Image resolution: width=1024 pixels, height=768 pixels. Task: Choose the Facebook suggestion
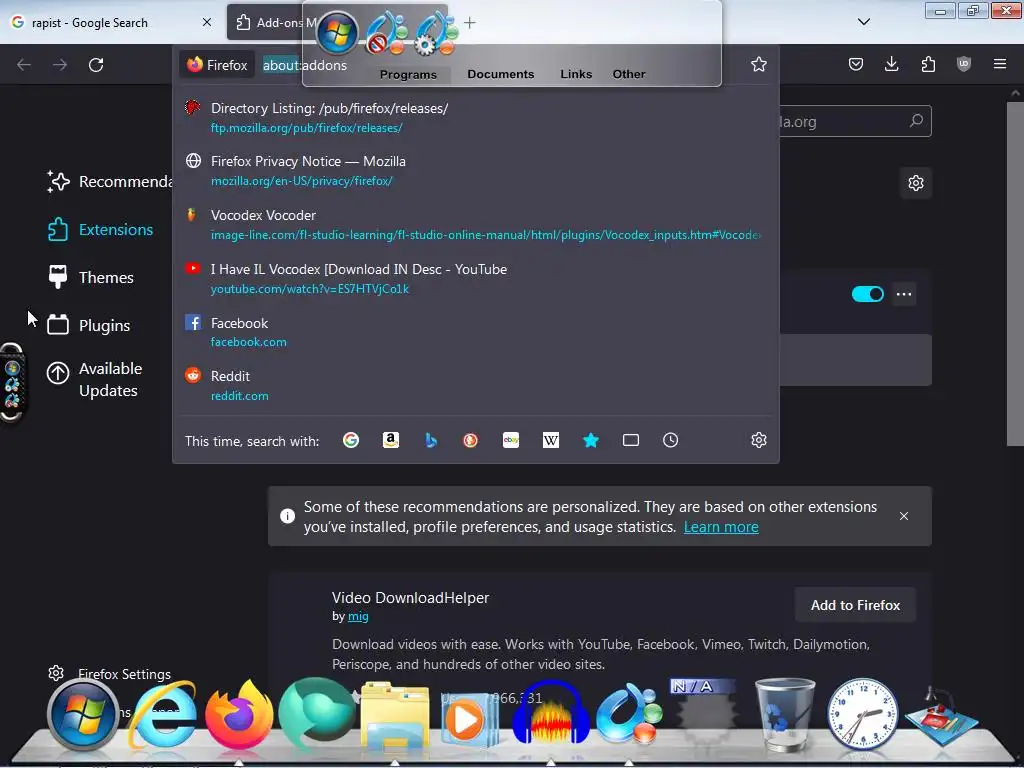pos(475,332)
